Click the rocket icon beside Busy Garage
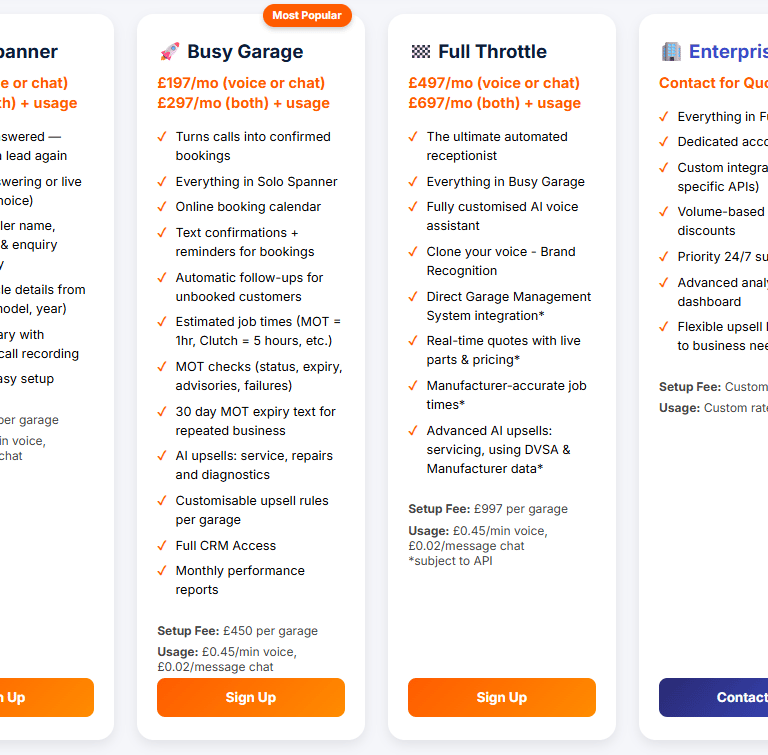The height and width of the screenshot is (755, 768). coord(170,51)
